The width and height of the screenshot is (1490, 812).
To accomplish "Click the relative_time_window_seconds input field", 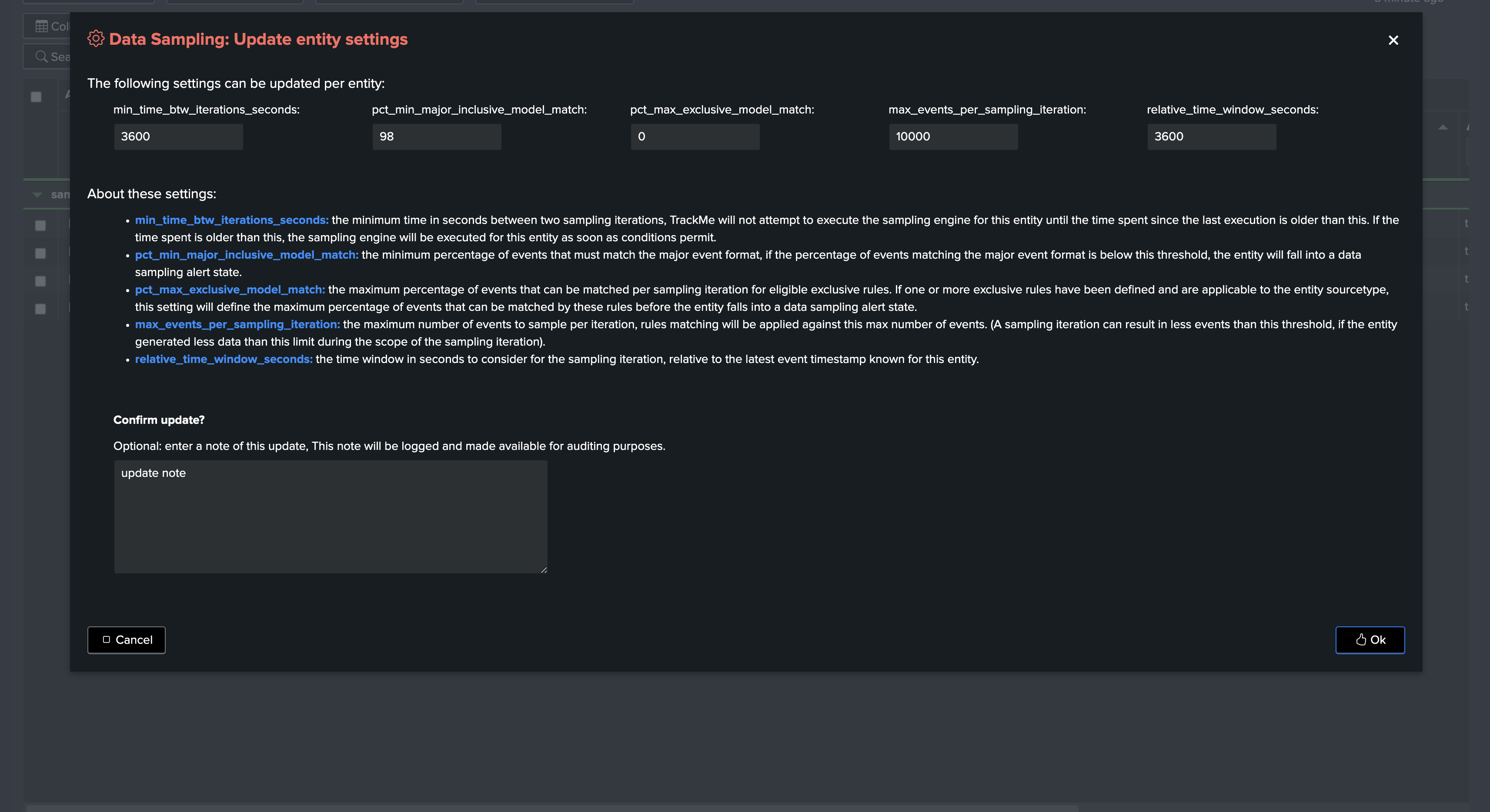I will (x=1211, y=136).
